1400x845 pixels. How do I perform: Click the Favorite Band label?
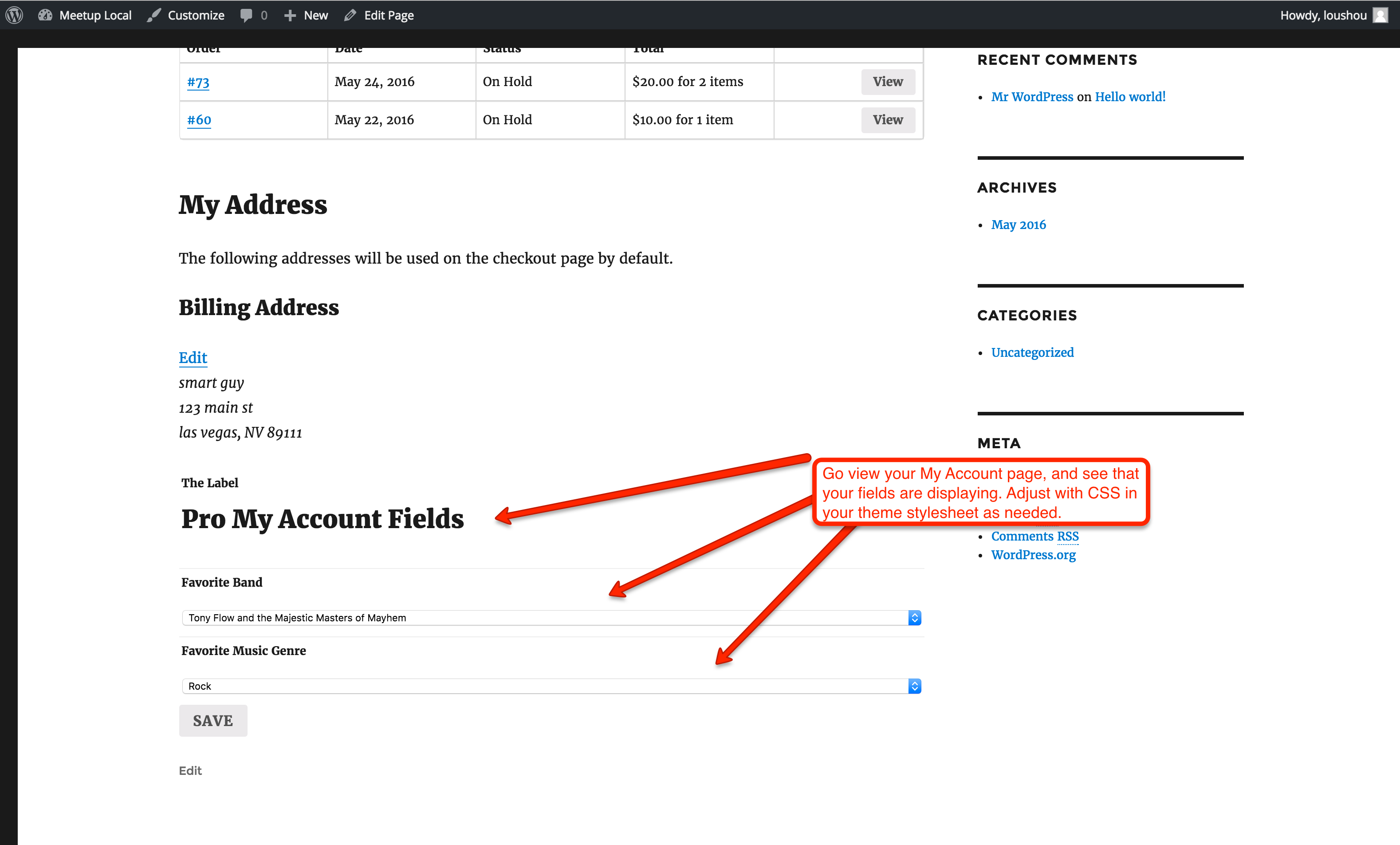(x=222, y=582)
